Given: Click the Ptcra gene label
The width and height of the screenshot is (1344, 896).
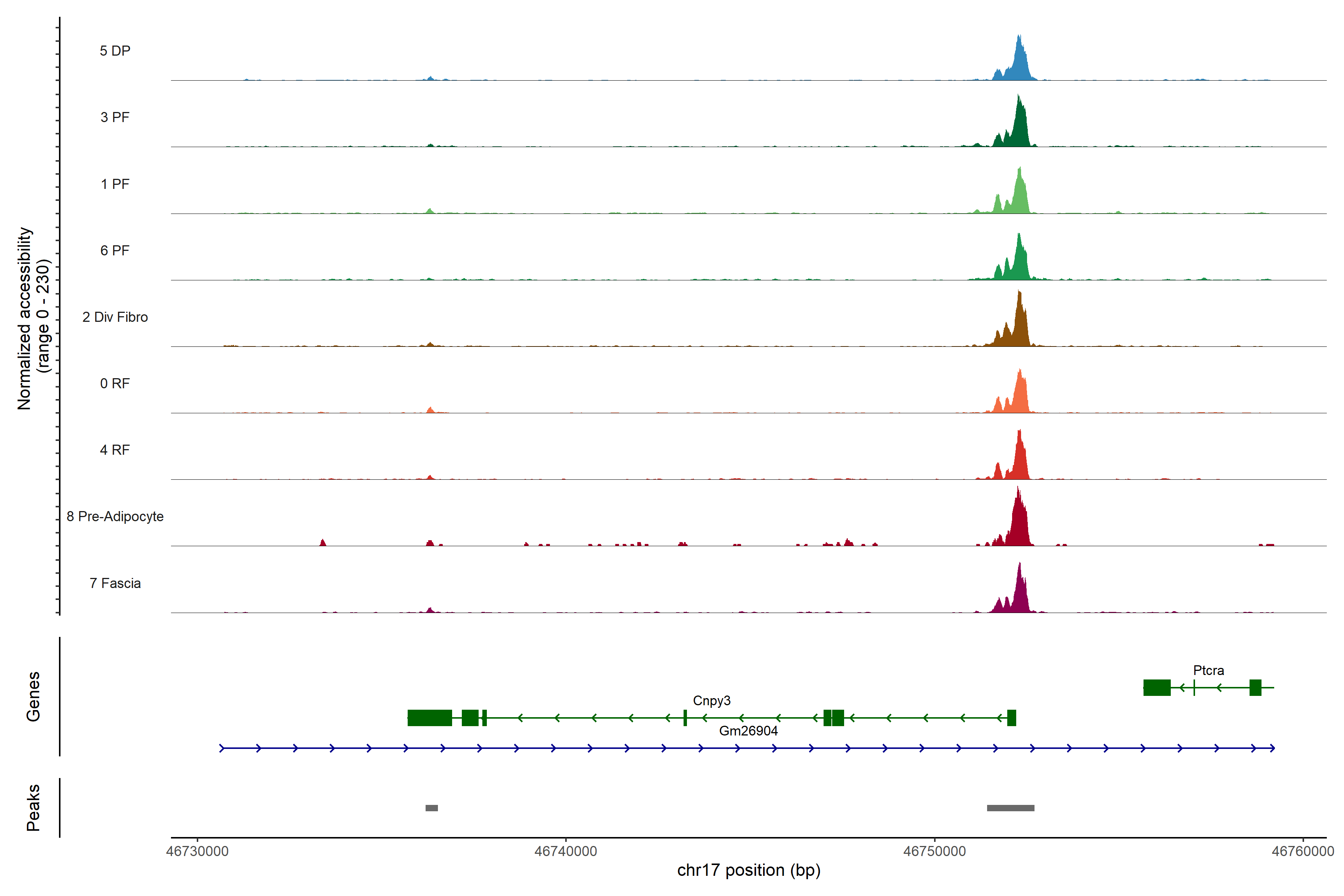Looking at the screenshot, I should (x=1208, y=670).
